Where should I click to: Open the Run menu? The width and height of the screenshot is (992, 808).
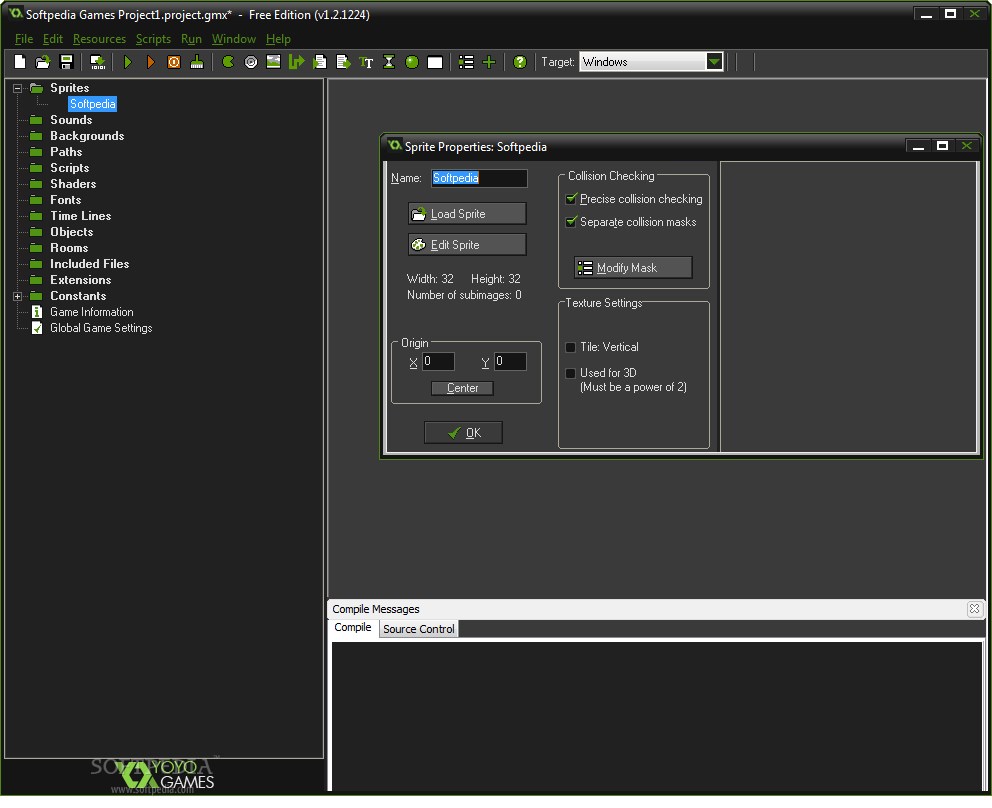(191, 39)
